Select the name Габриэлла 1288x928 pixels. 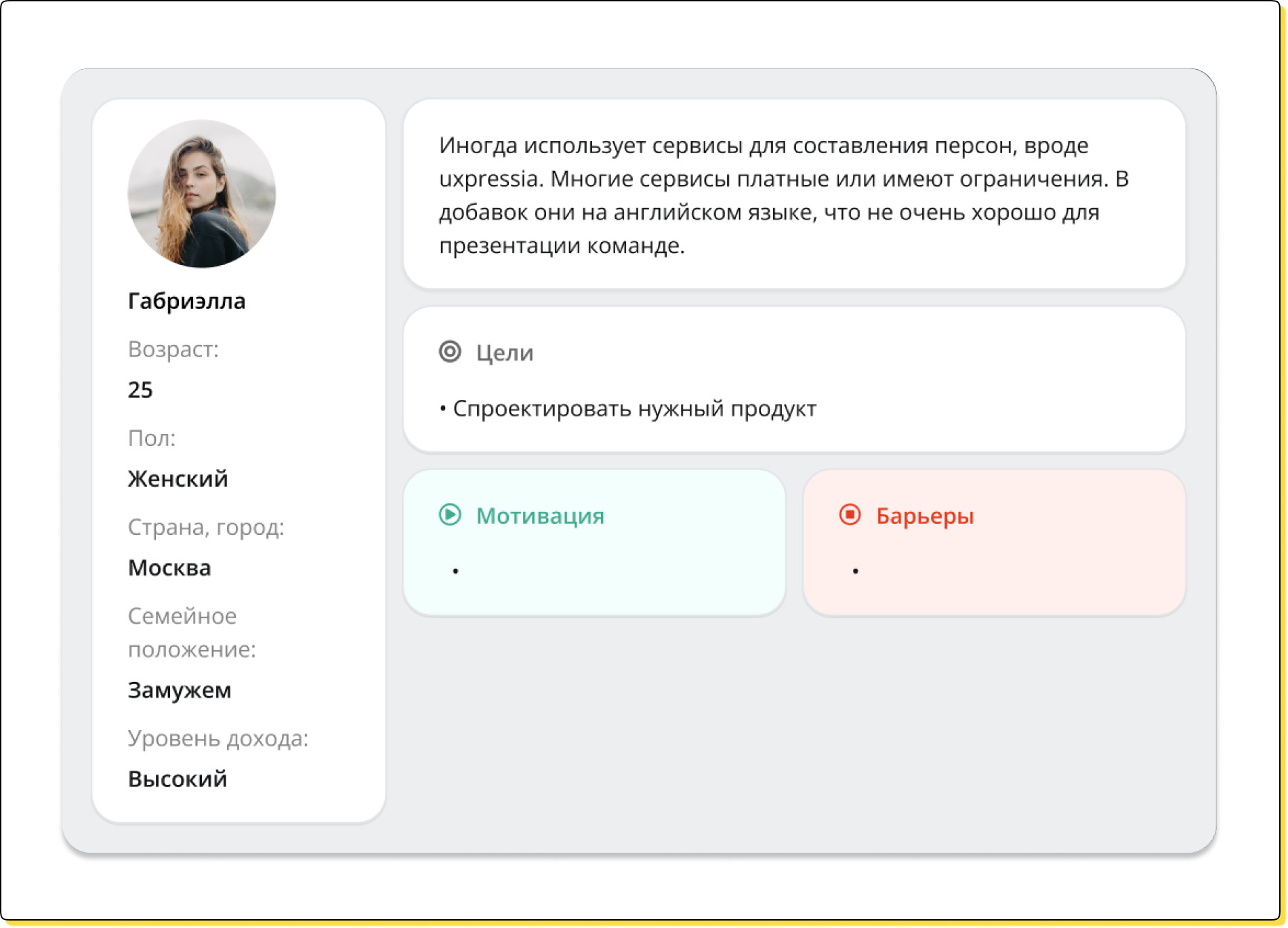187,301
